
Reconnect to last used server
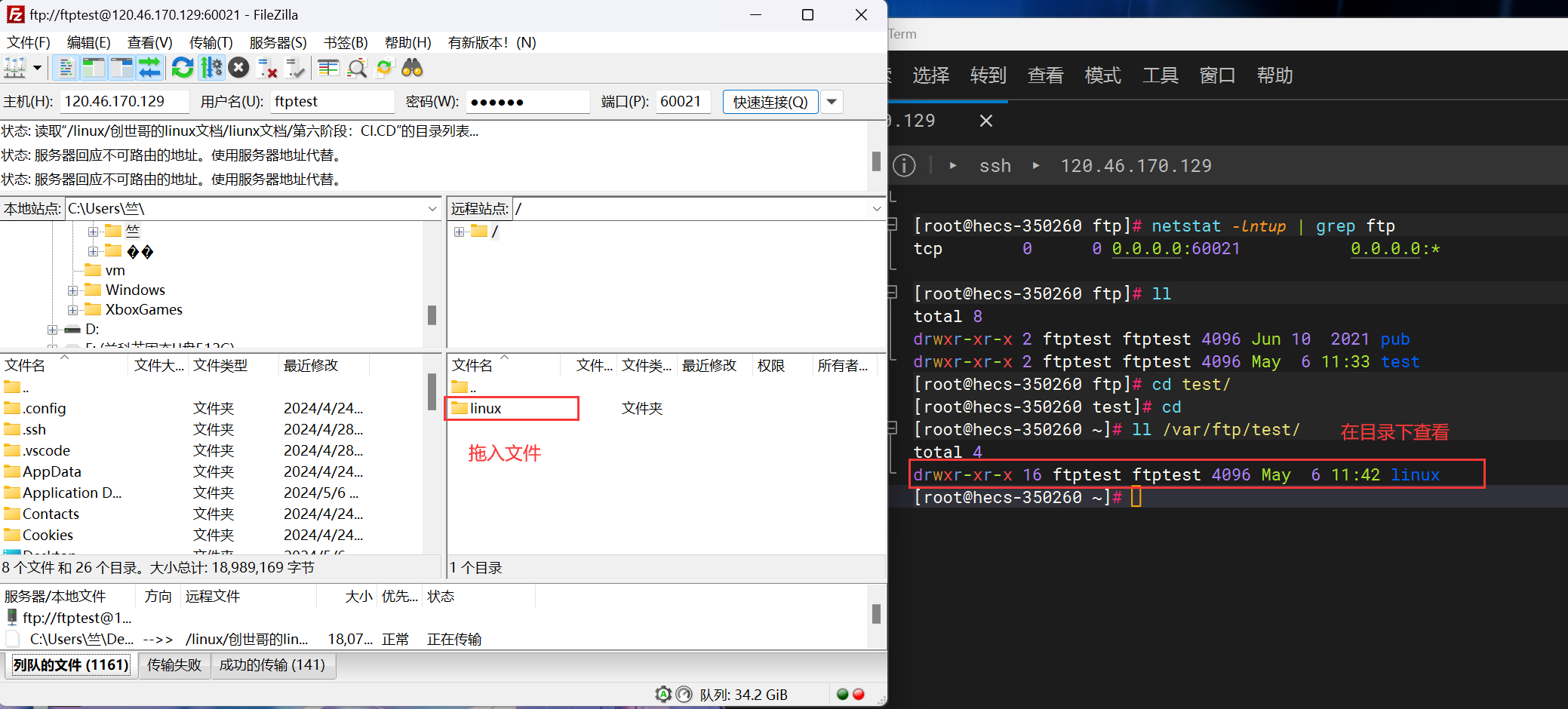295,68
